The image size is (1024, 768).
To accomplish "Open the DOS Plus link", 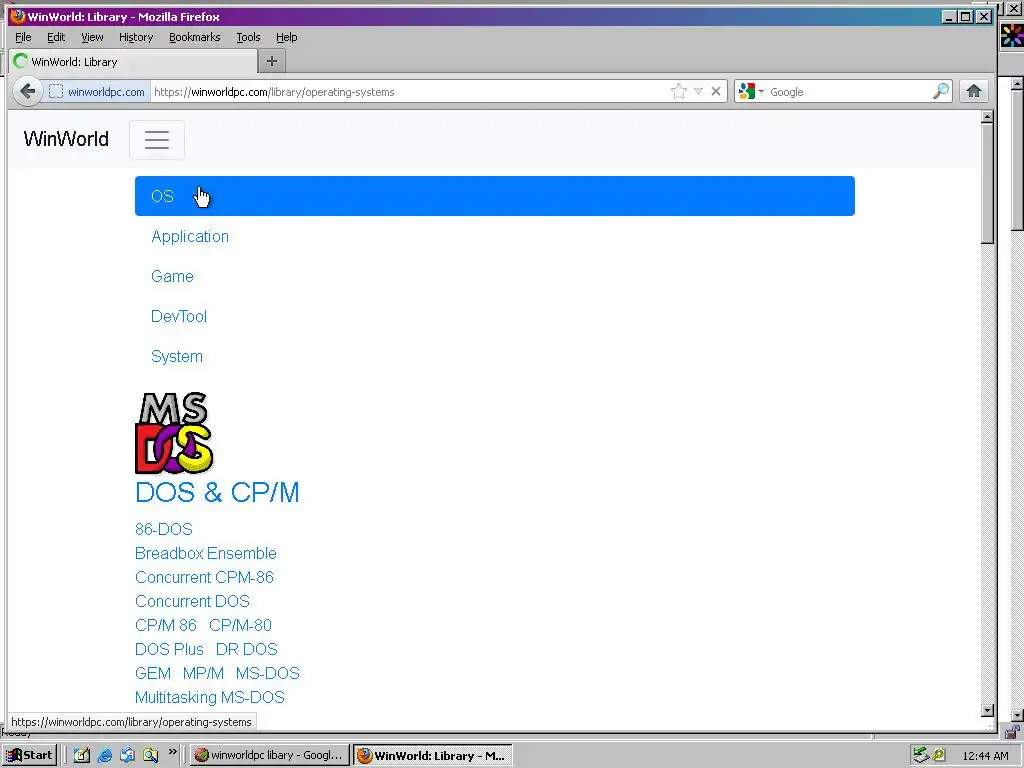I will coord(169,649).
